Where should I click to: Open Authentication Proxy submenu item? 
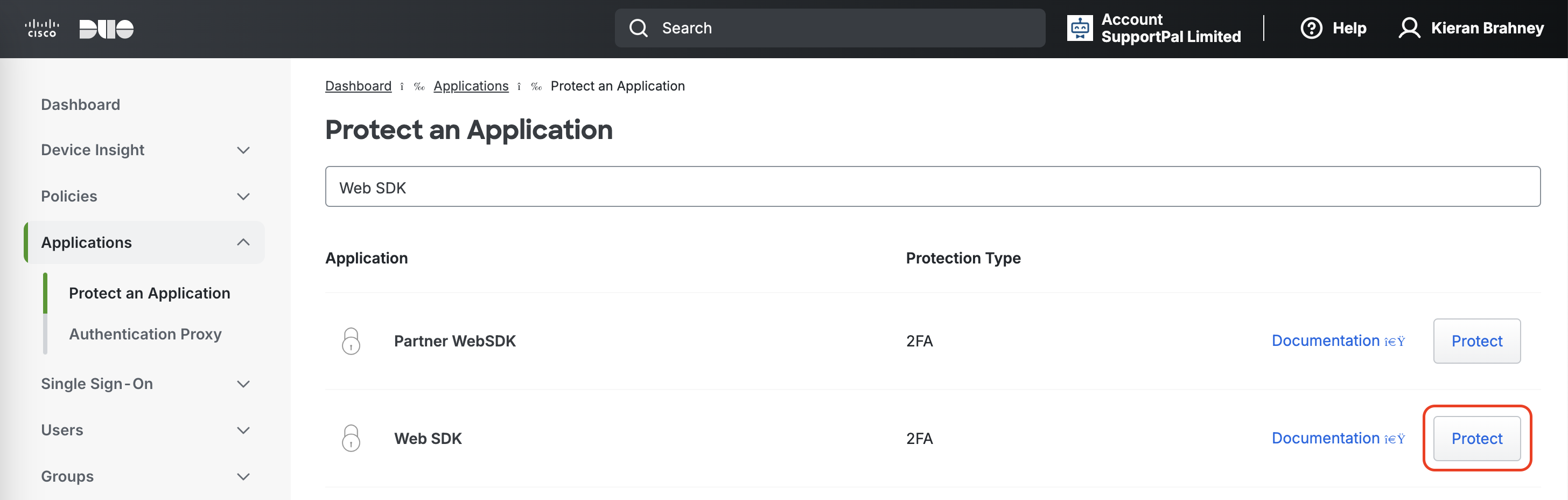(x=145, y=334)
